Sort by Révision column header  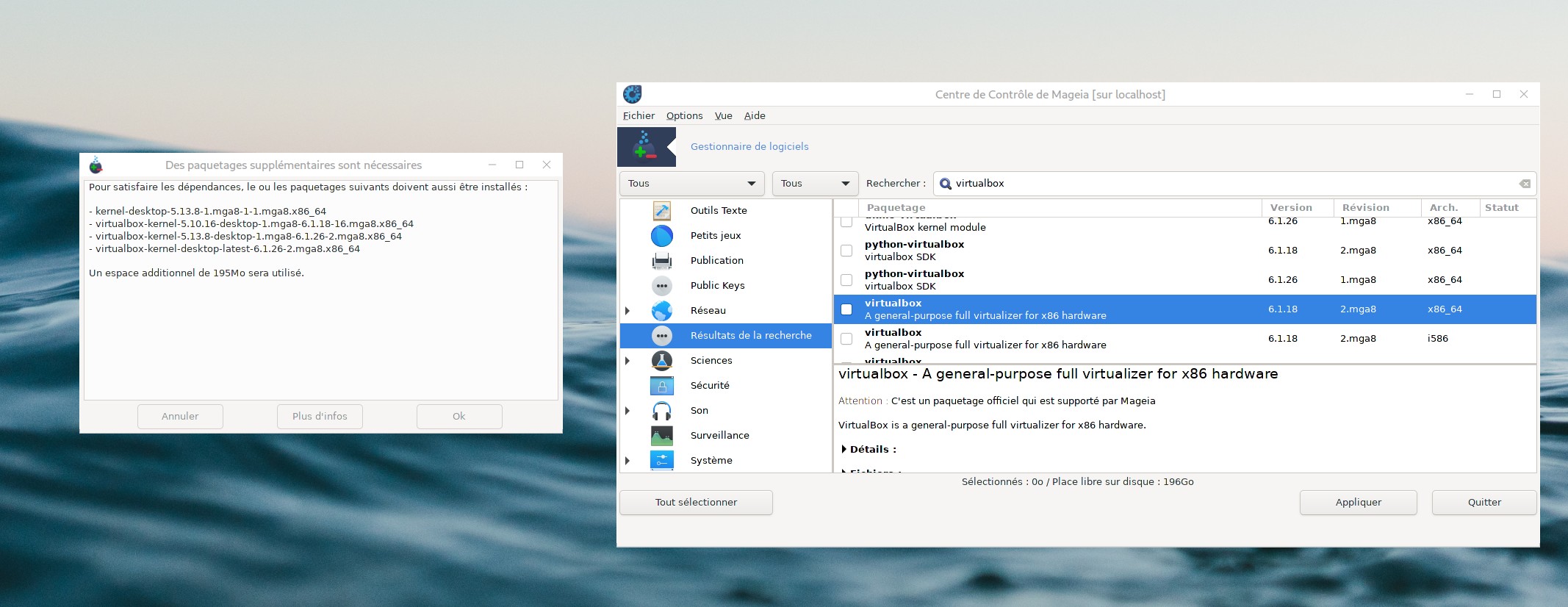click(1377, 208)
